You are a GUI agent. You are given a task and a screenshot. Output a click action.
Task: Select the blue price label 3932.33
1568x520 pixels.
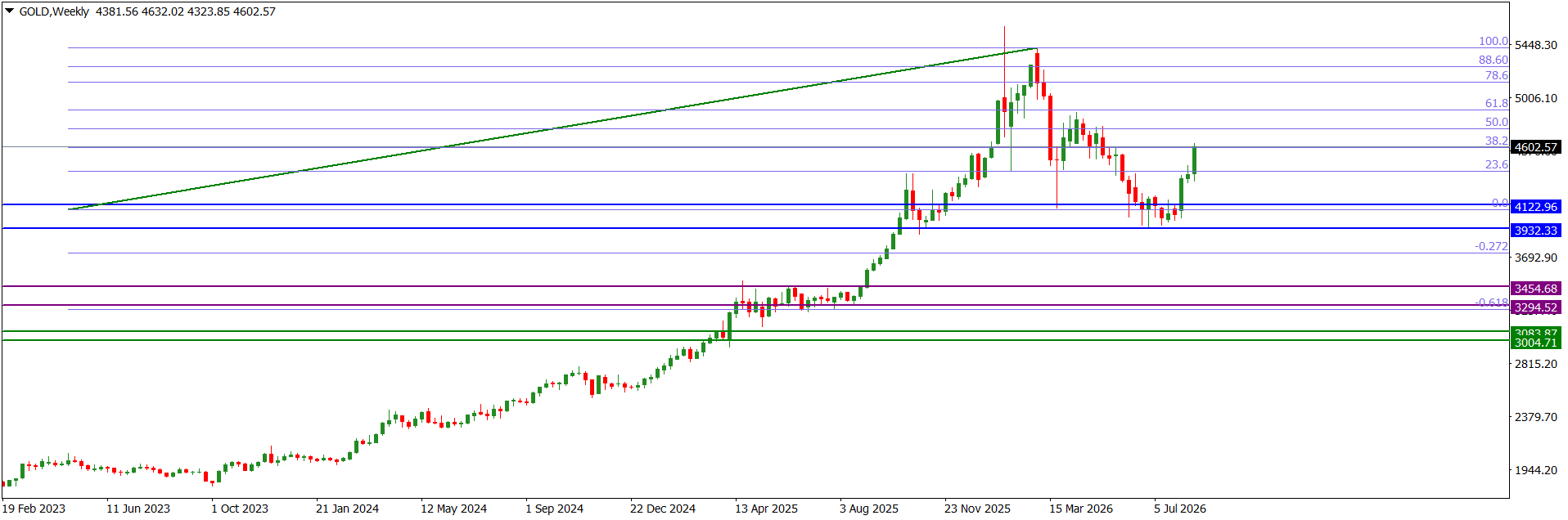pyautogui.click(x=1535, y=231)
